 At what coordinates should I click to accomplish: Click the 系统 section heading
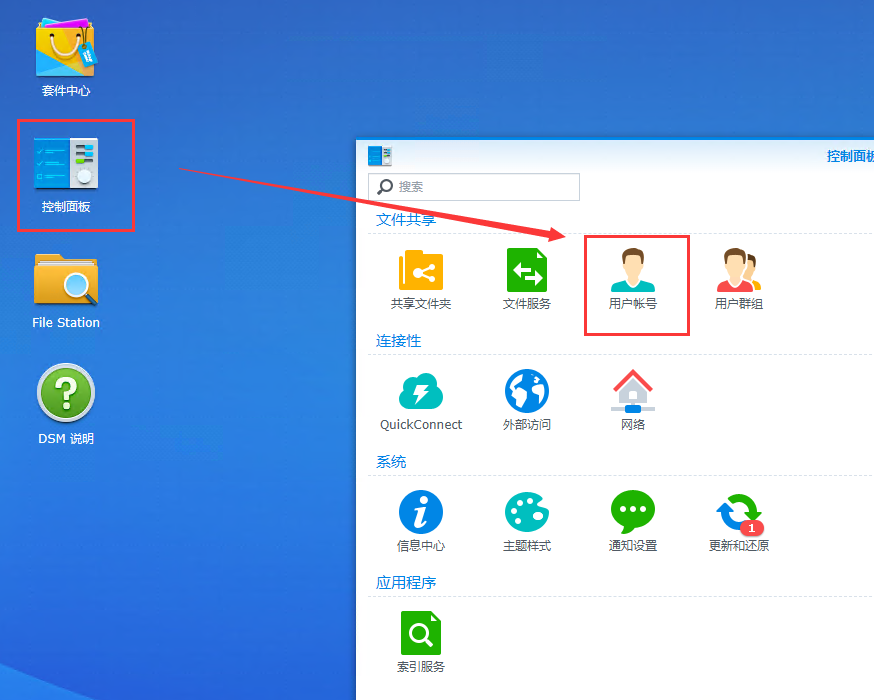[391, 461]
